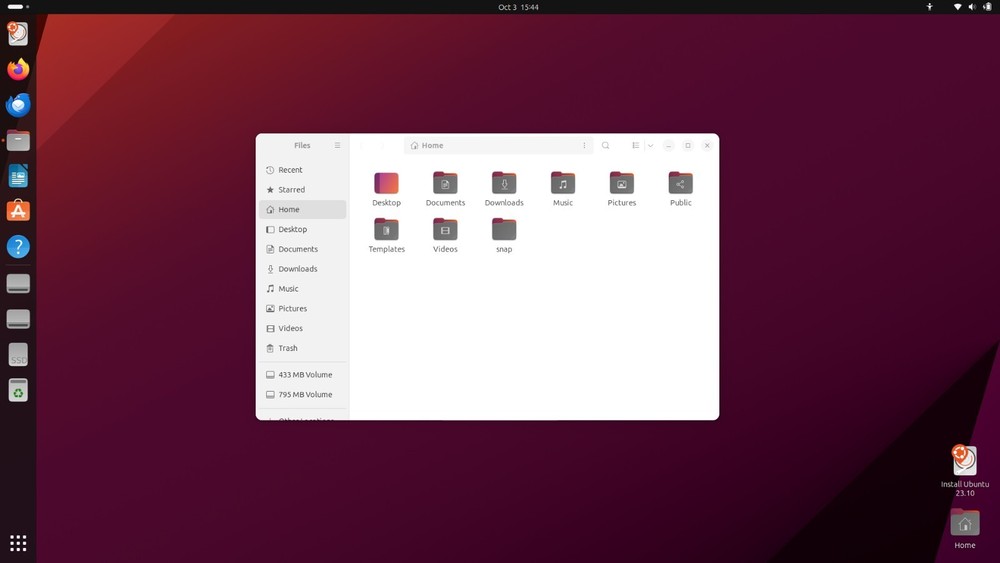
Task: Click the Files icon in the dock
Action: [x=18, y=140]
